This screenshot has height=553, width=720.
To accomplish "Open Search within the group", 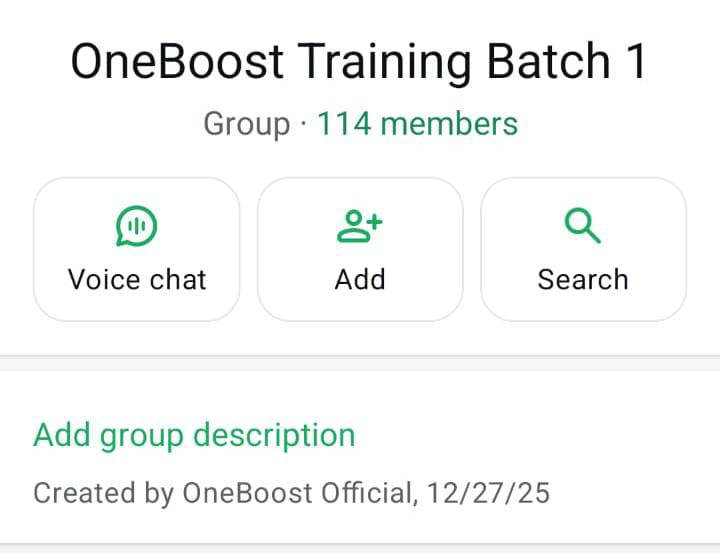I will click(583, 249).
